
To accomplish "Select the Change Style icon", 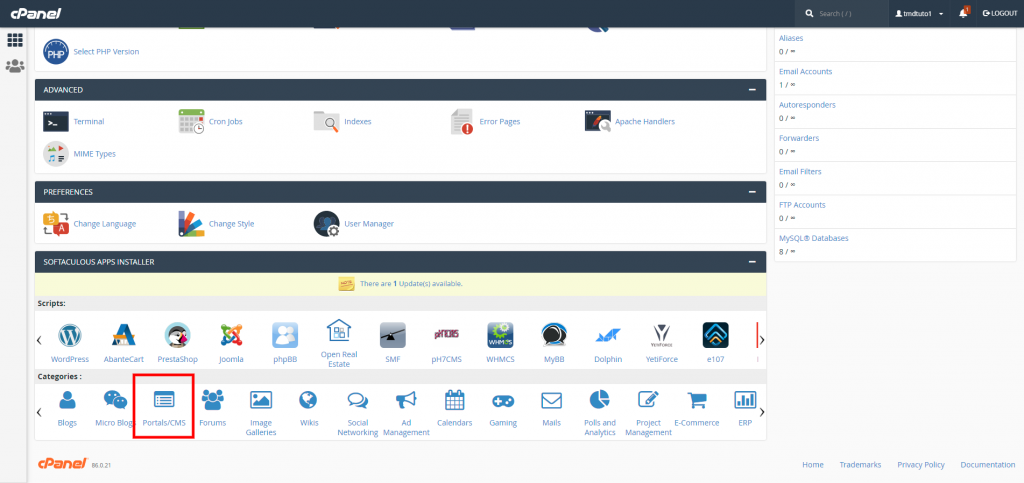I will (192, 223).
